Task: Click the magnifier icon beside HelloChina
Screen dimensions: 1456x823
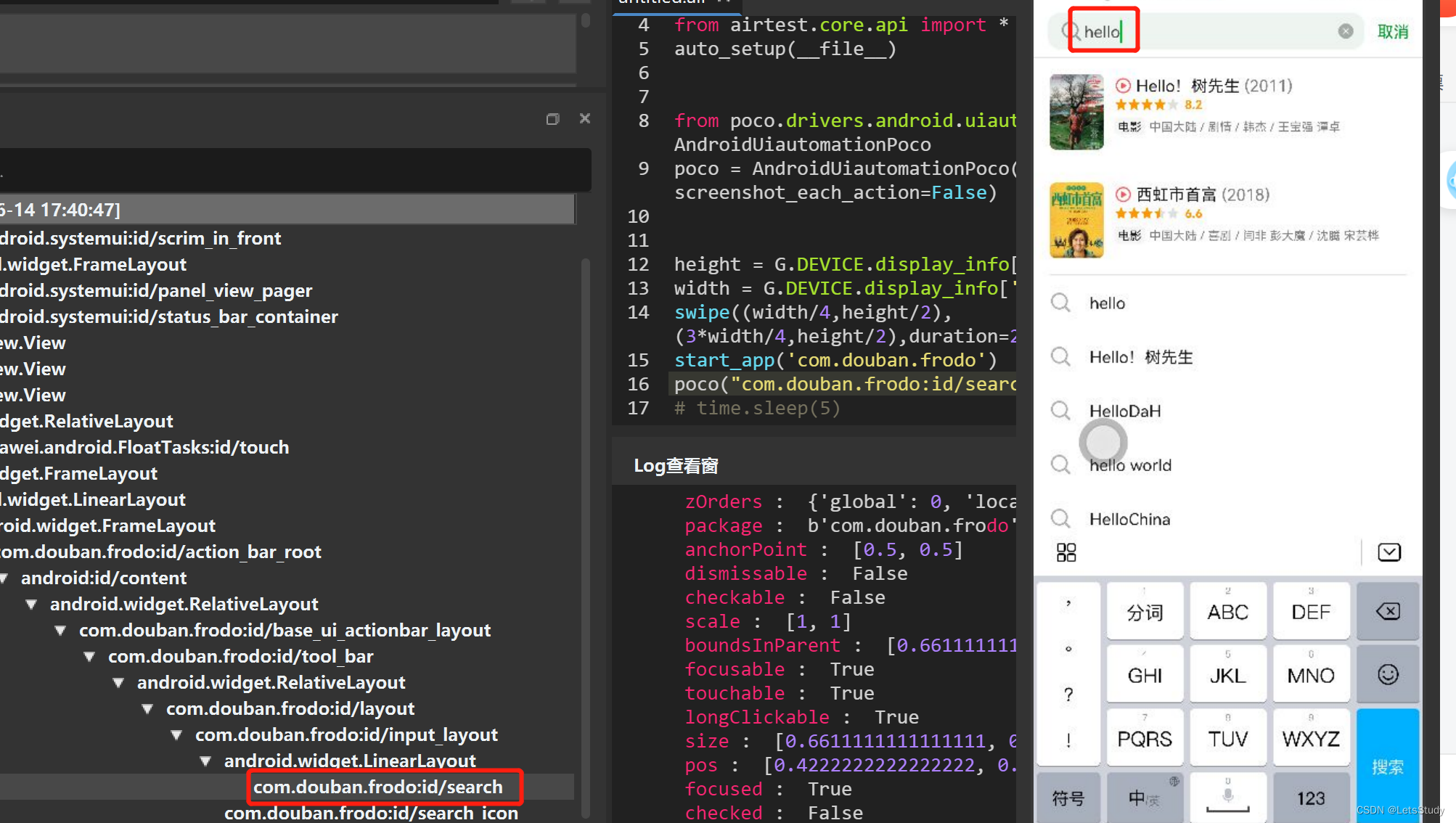Action: (x=1060, y=518)
